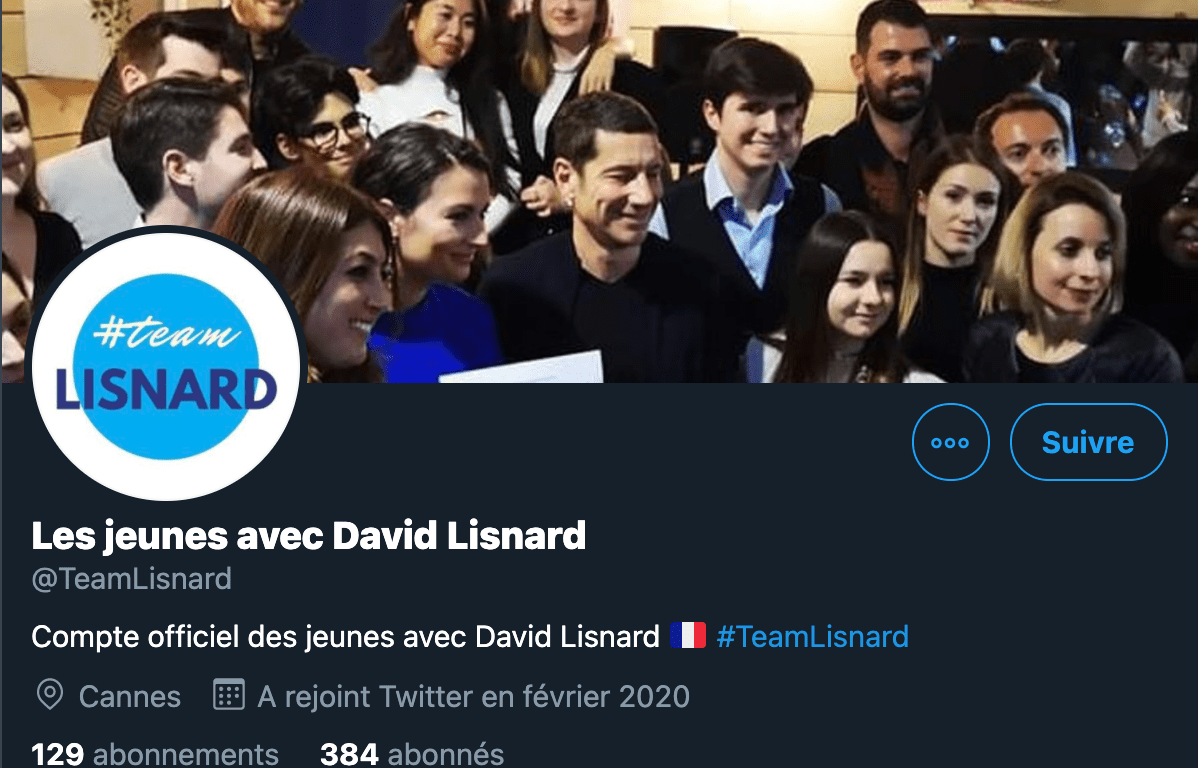Click the LISNARD wordmark in the avatar logo
1198x768 pixels.
coord(166,389)
